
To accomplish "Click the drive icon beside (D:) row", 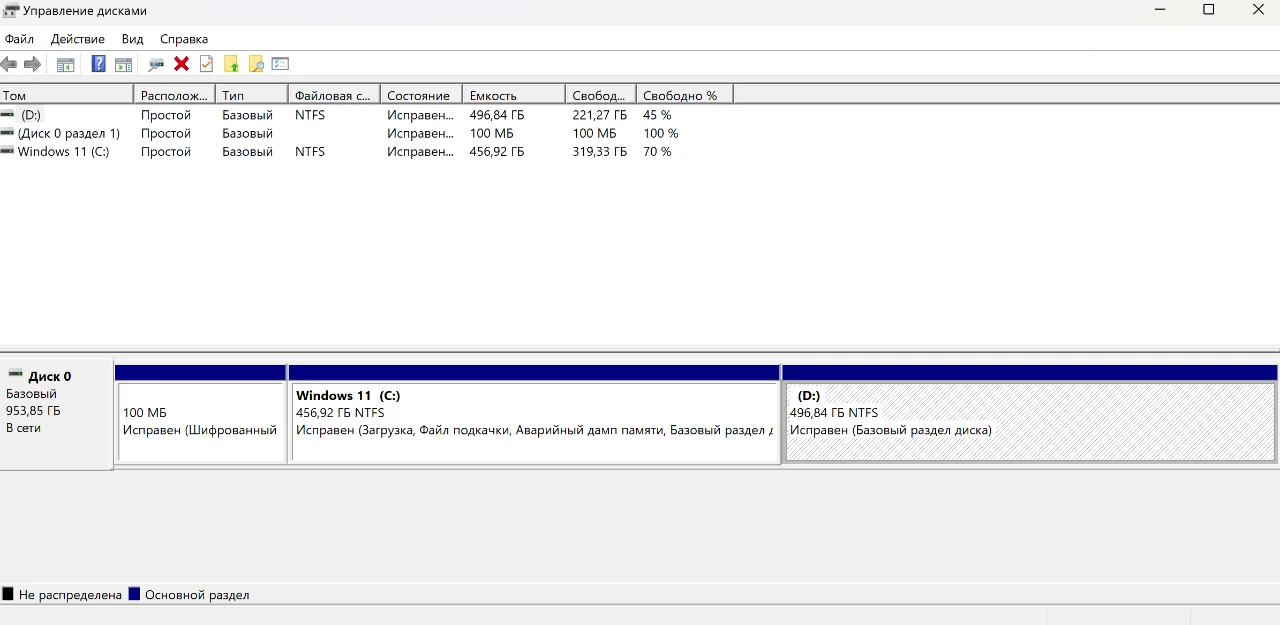I will click(x=8, y=115).
